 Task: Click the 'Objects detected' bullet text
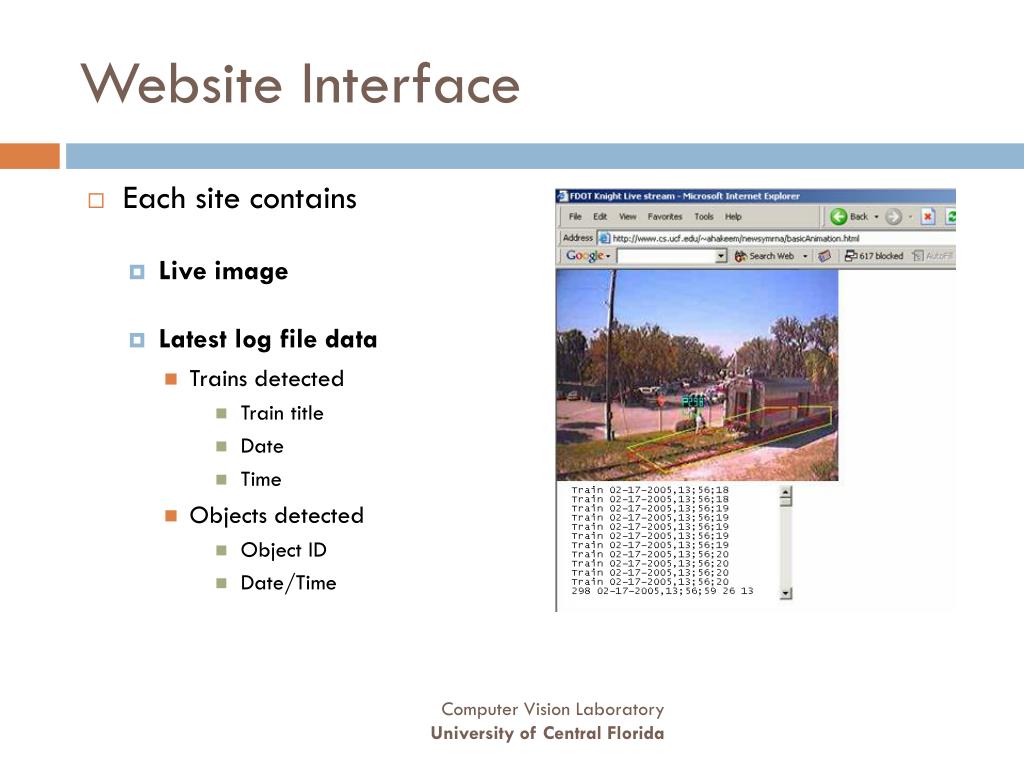pos(276,515)
